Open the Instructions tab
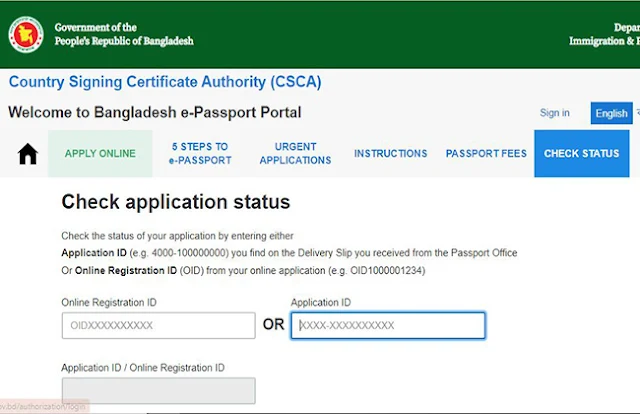The image size is (640, 414). point(391,154)
